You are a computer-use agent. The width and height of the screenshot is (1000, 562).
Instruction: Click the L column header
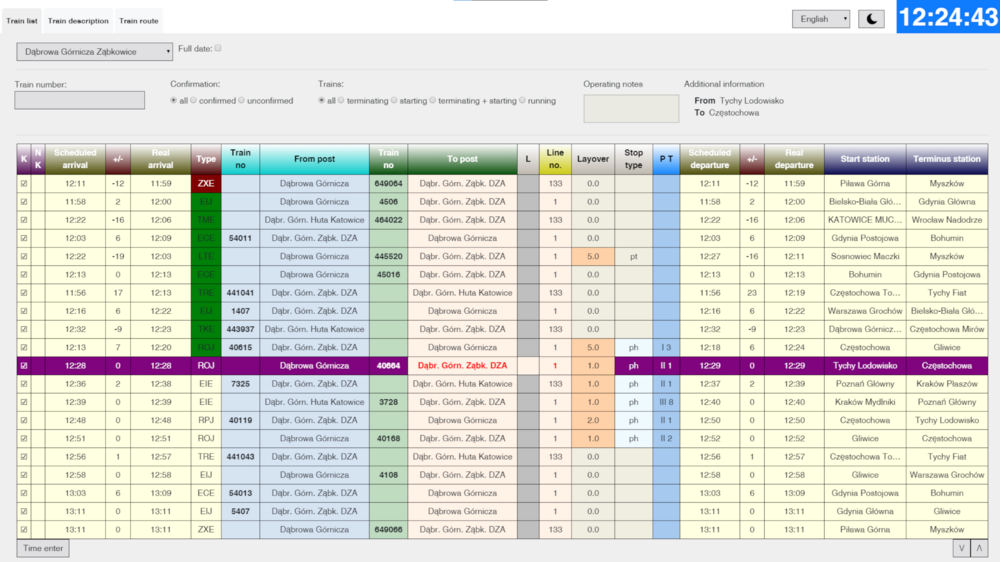click(x=528, y=159)
